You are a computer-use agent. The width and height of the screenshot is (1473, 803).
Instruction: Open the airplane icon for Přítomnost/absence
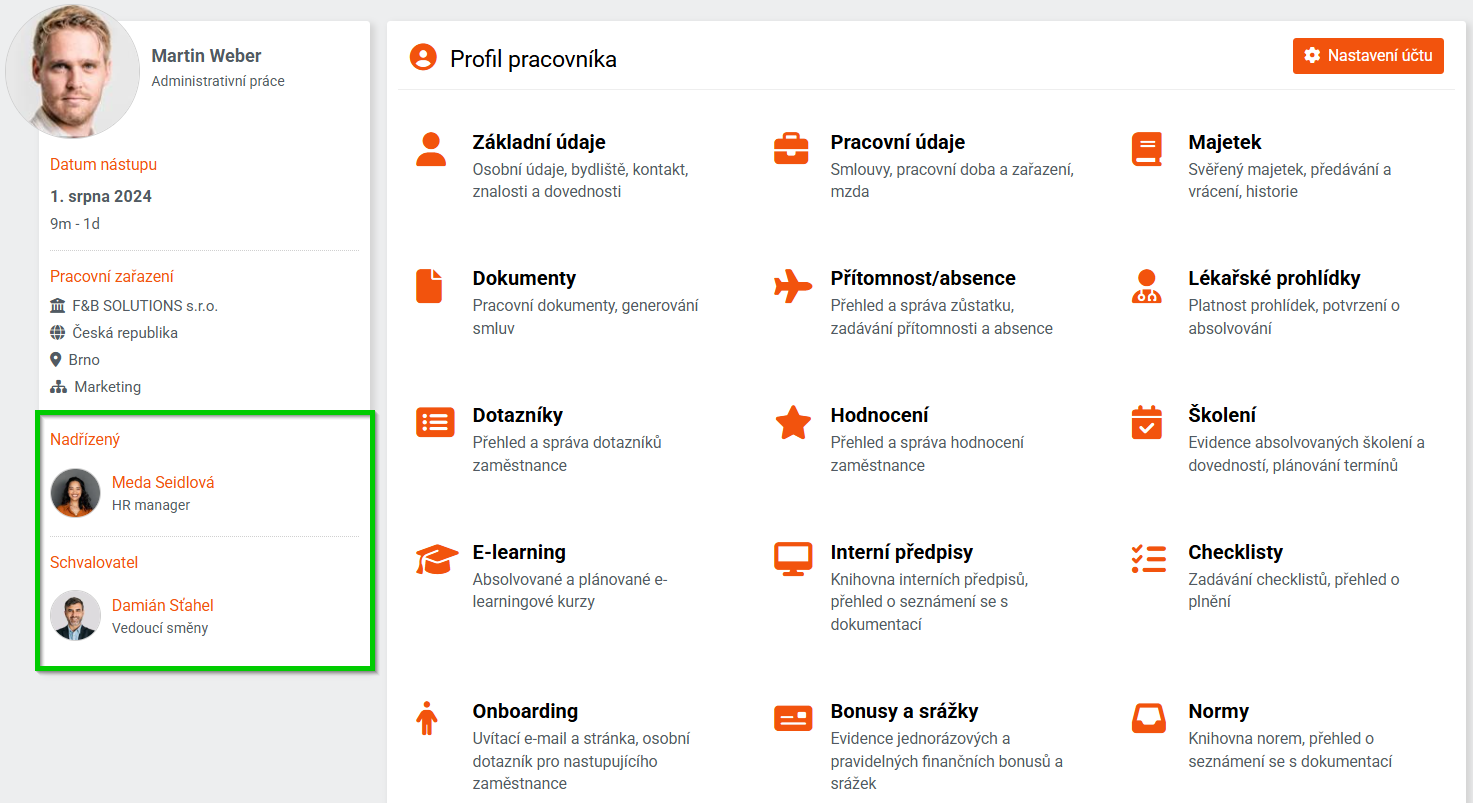pyautogui.click(x=793, y=285)
